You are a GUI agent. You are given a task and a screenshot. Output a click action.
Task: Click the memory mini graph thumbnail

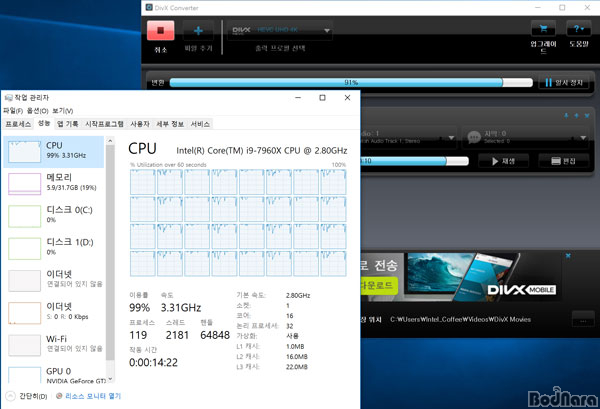24,184
